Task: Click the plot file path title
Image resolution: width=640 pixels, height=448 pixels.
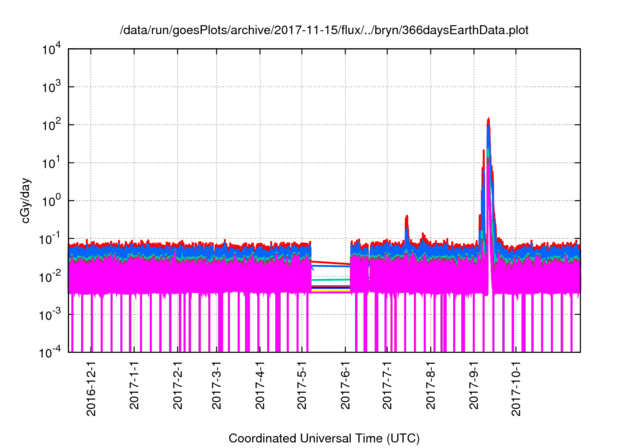Action: [324, 30]
